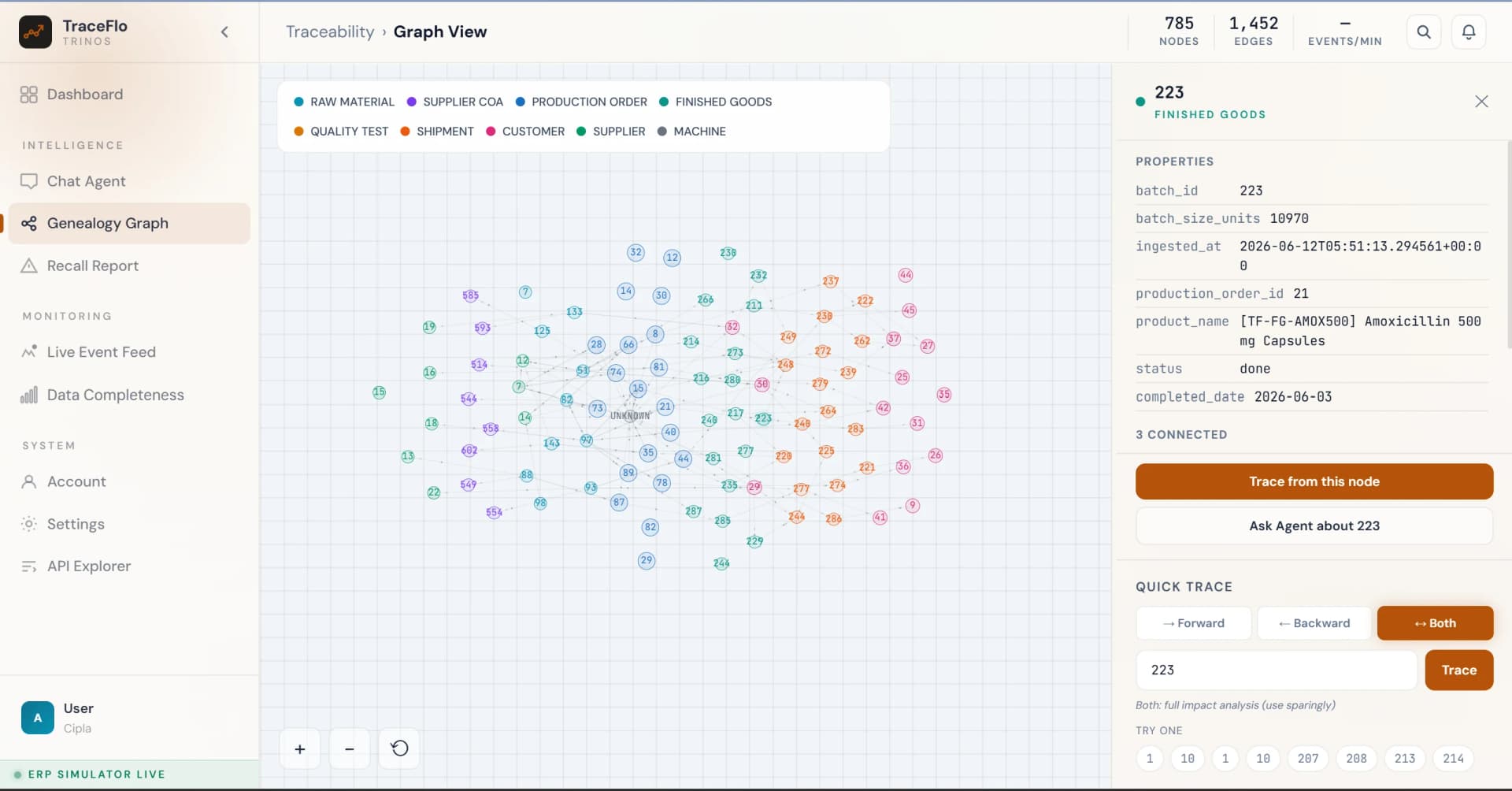Select Backward trace direction
This screenshot has height=791, width=1512.
click(x=1314, y=623)
